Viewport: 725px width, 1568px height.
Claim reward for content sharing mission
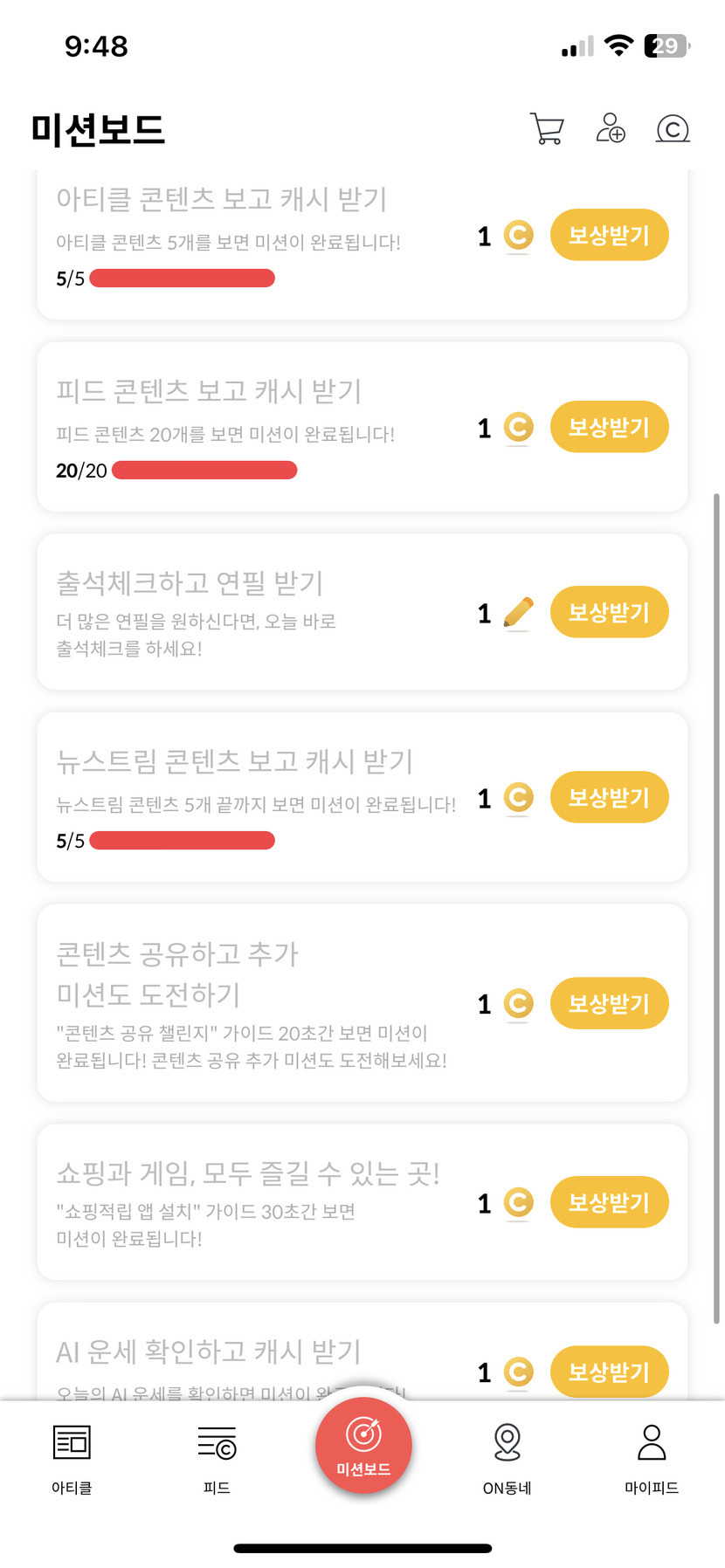point(609,1004)
